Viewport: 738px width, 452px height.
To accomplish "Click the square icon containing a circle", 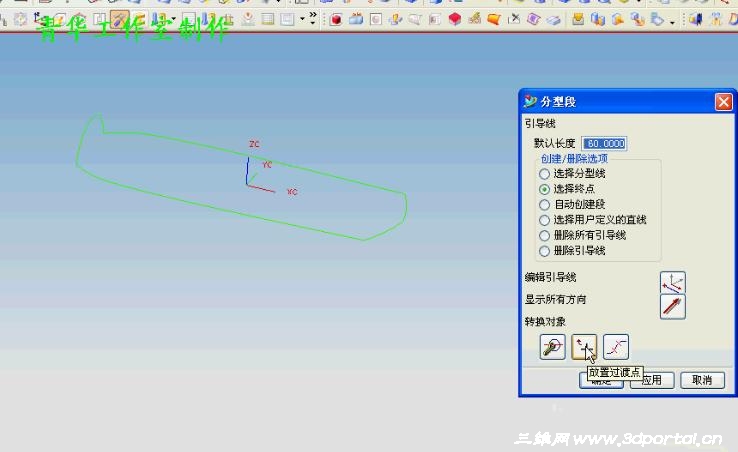I will tap(376, 19).
